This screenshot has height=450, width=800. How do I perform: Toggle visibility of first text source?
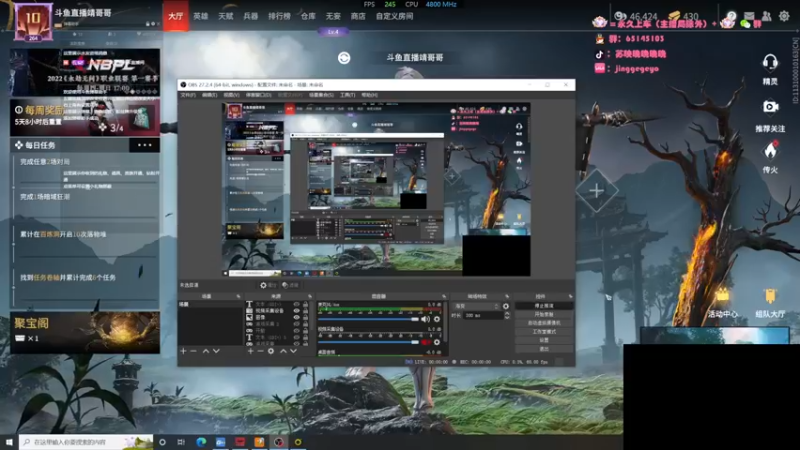296,304
